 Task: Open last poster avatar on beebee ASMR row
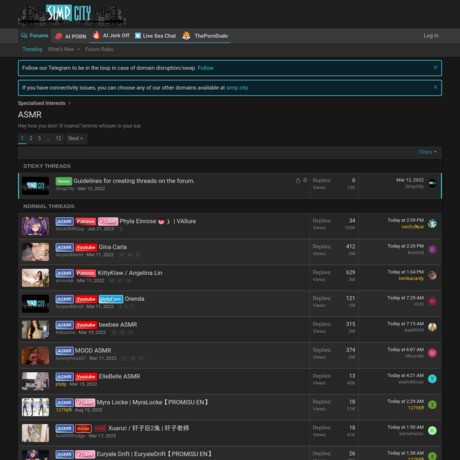point(432,327)
